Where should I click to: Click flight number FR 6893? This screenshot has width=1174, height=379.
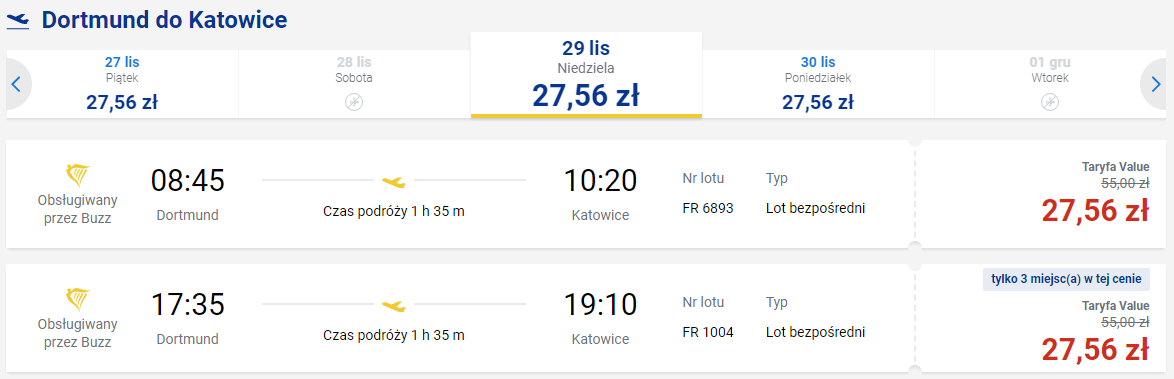pyautogui.click(x=708, y=208)
